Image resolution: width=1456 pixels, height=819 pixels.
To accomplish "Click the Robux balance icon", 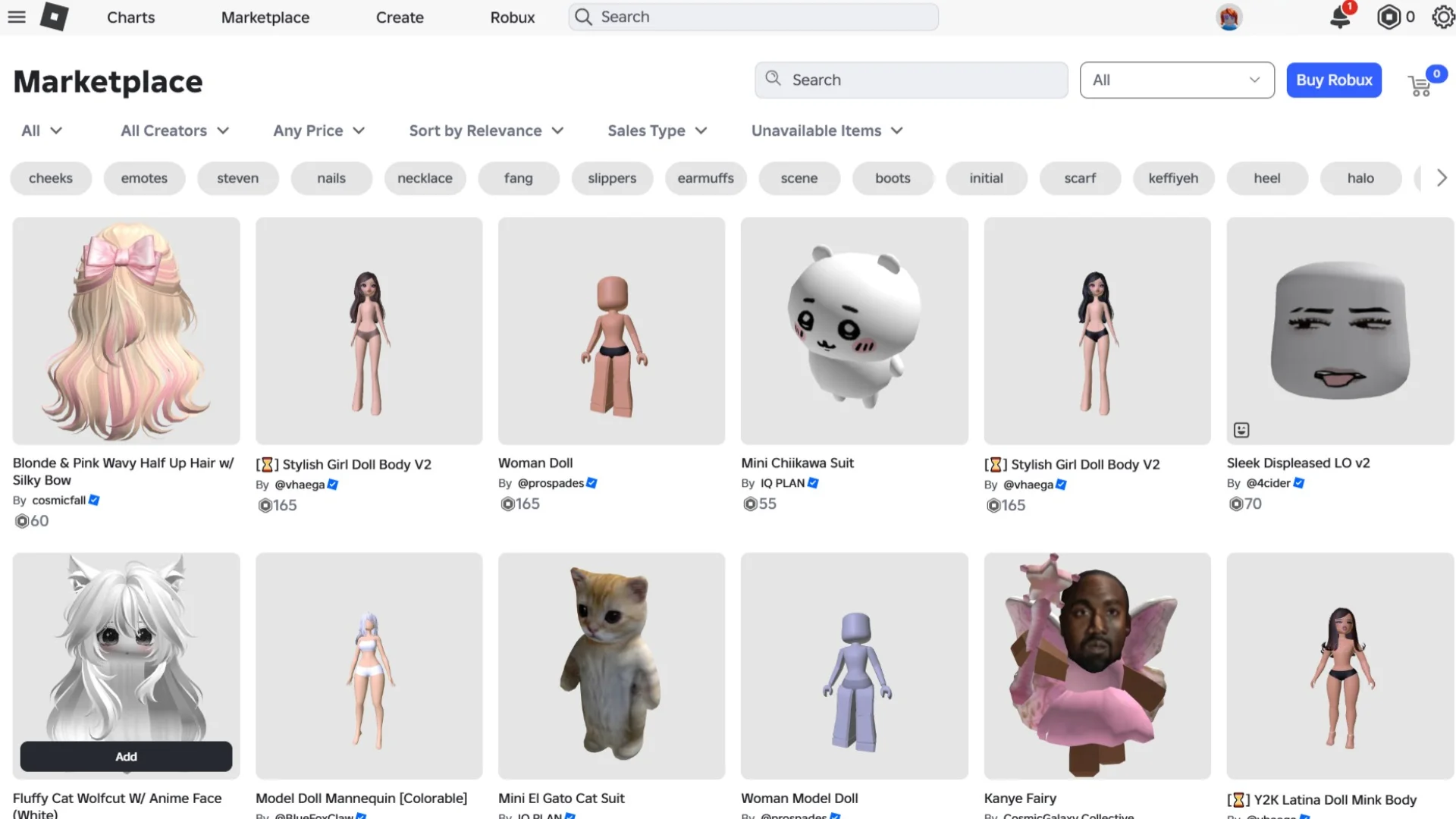I will point(1389,17).
